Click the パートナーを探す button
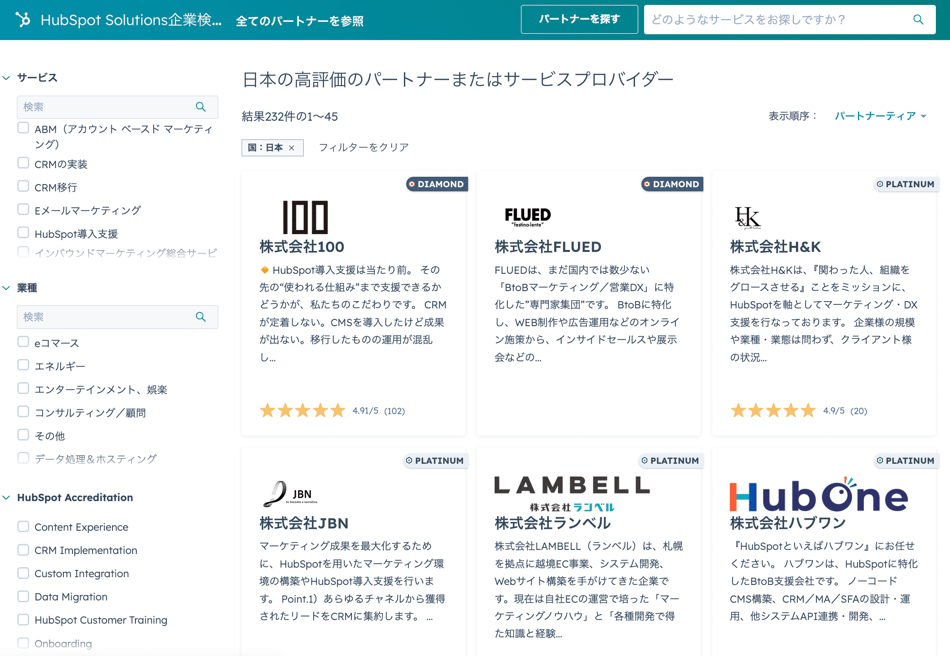This screenshot has width=950, height=656. [579, 19]
